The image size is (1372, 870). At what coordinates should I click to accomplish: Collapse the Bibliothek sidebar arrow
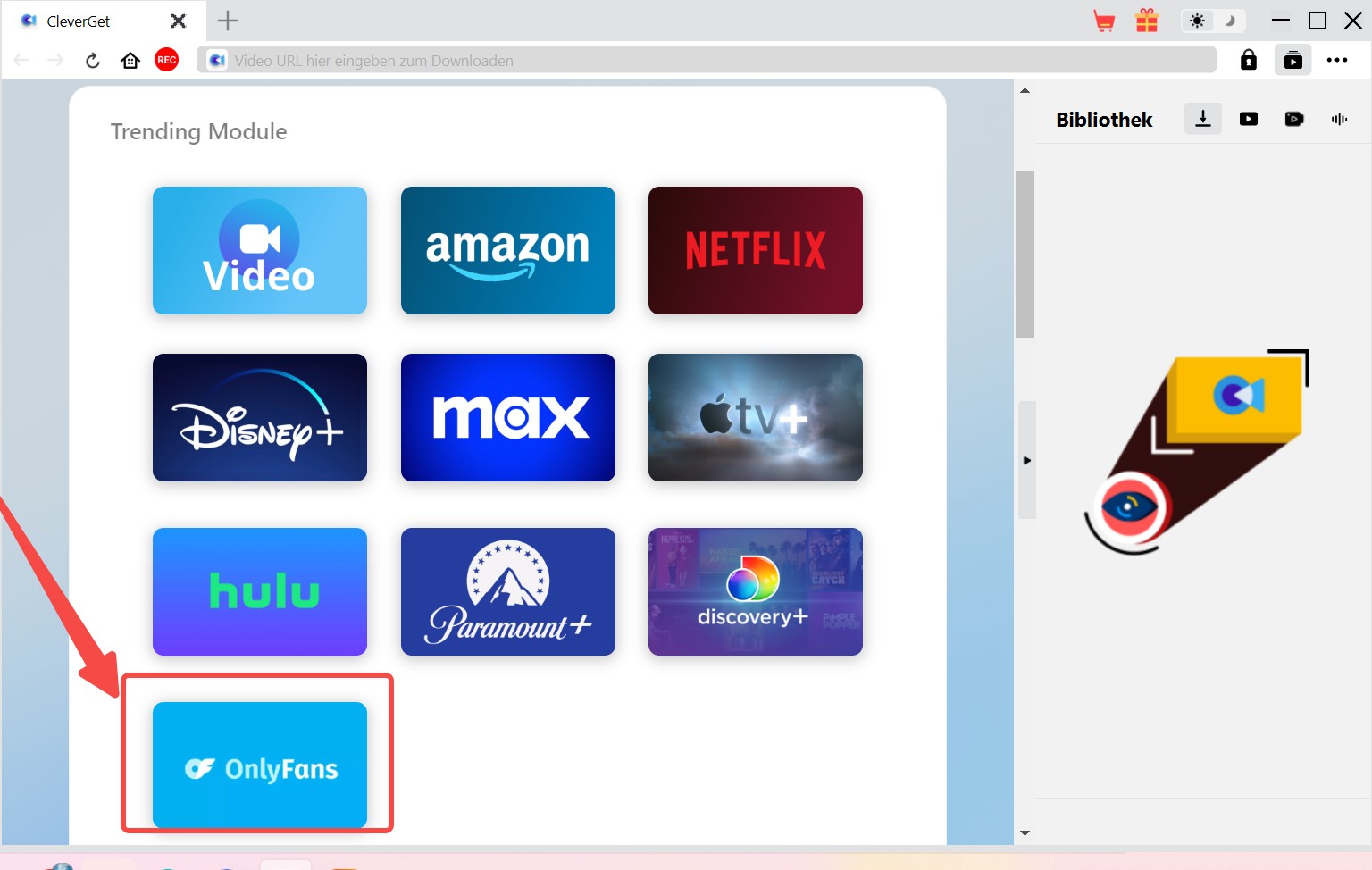pyautogui.click(x=1027, y=460)
